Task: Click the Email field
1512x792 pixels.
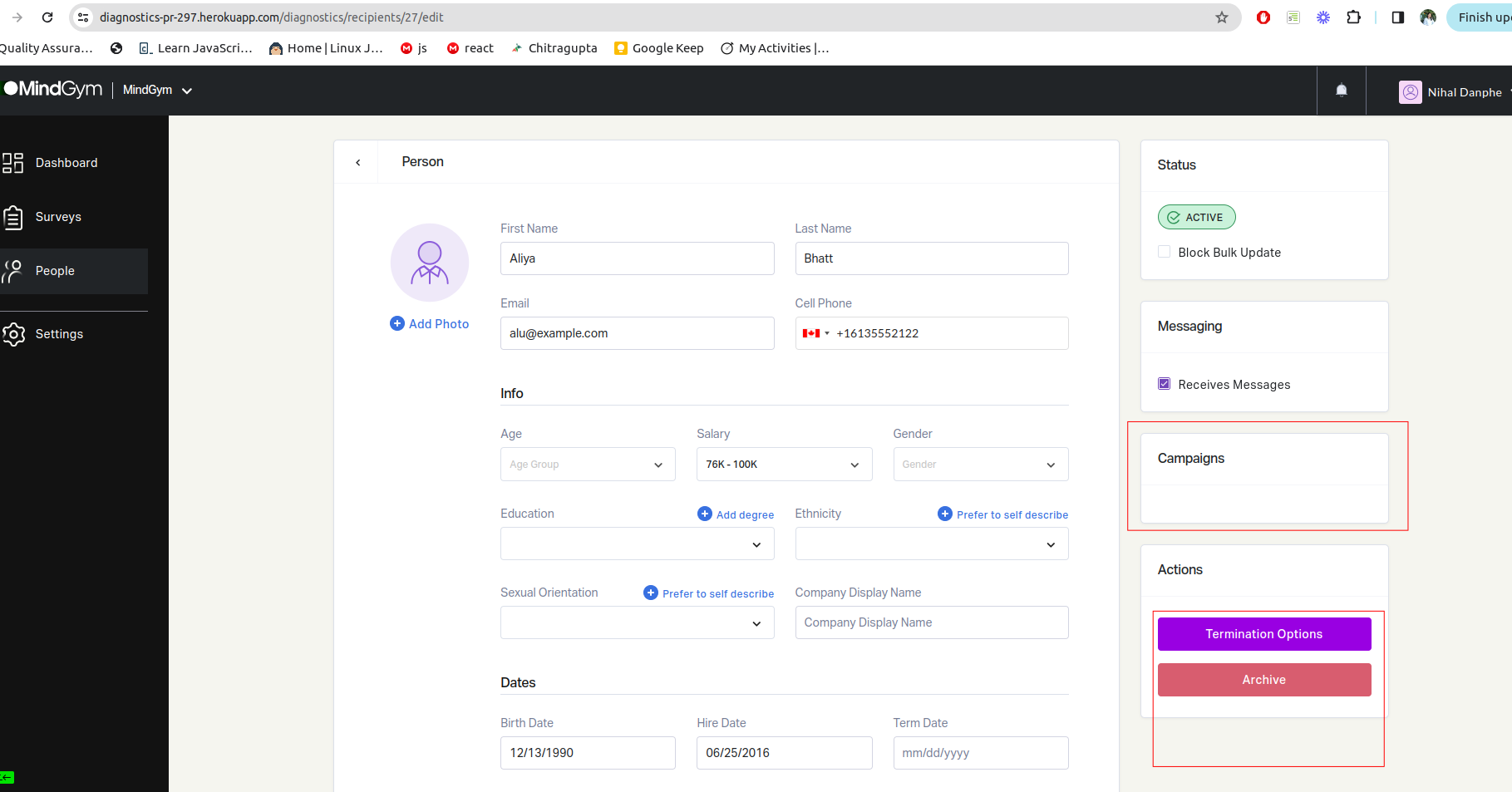Action: (637, 333)
